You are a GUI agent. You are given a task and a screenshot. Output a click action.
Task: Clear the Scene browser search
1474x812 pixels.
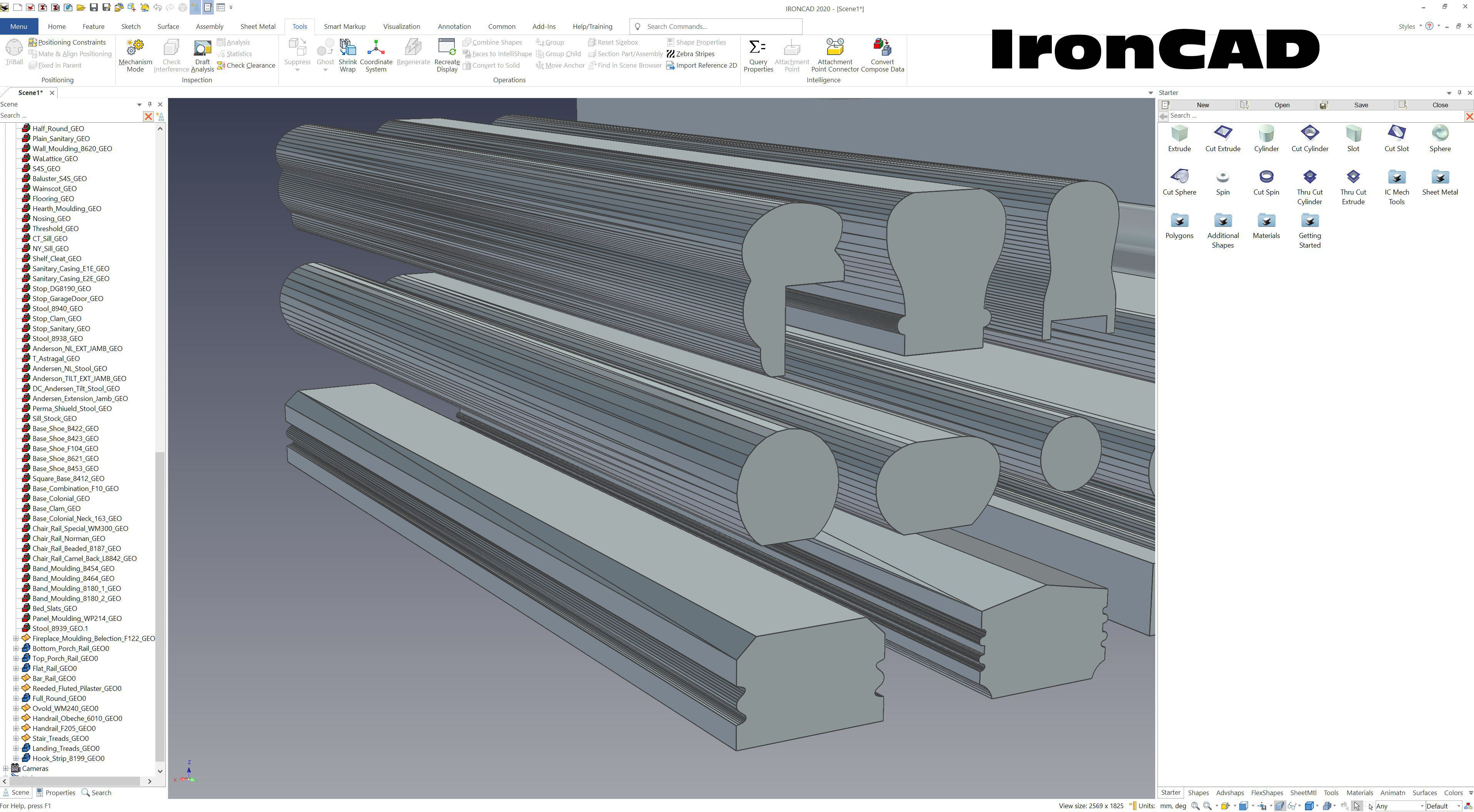(x=148, y=116)
